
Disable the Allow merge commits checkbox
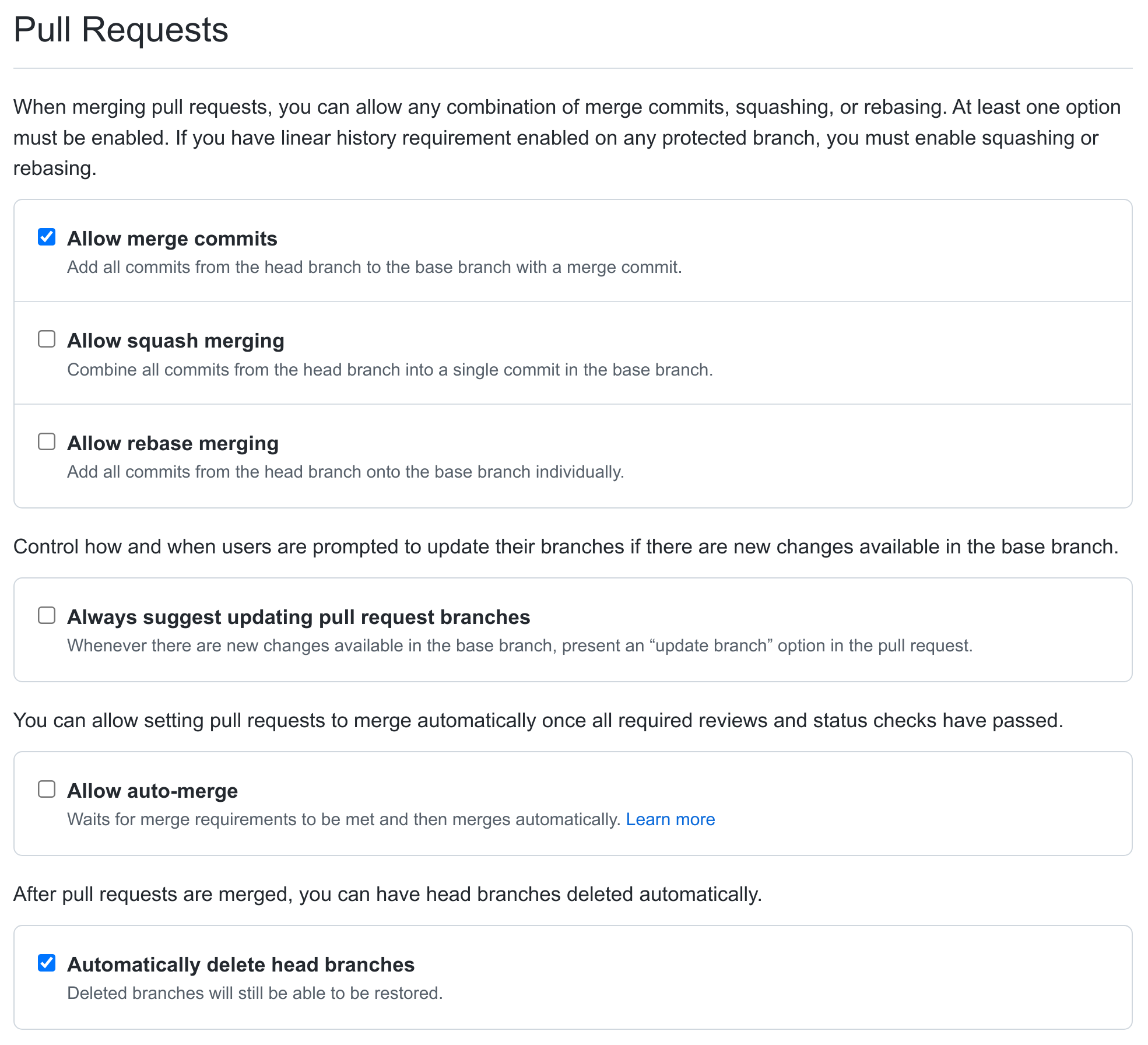47,236
